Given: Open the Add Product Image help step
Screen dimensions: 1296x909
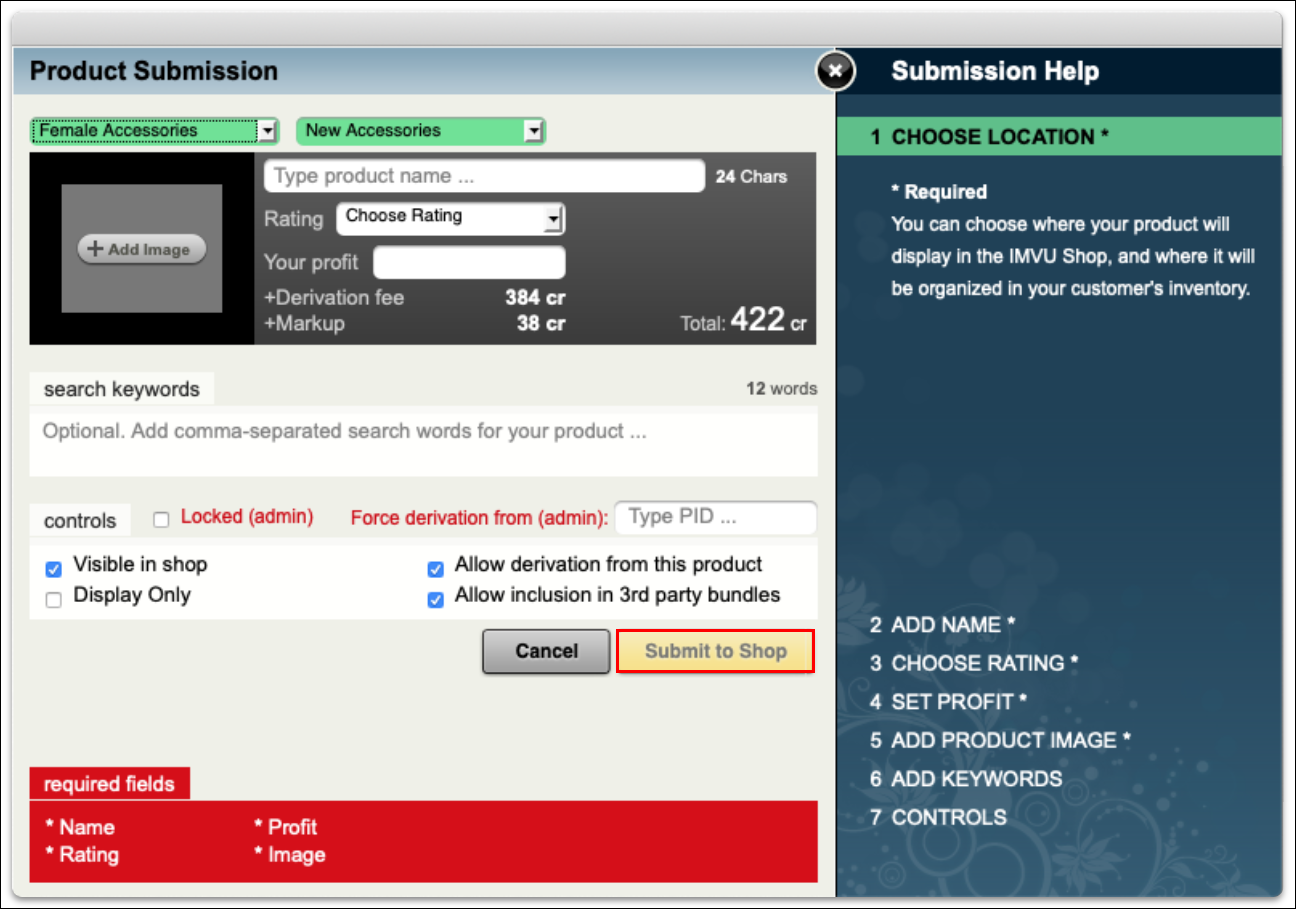Looking at the screenshot, I should pos(1000,740).
